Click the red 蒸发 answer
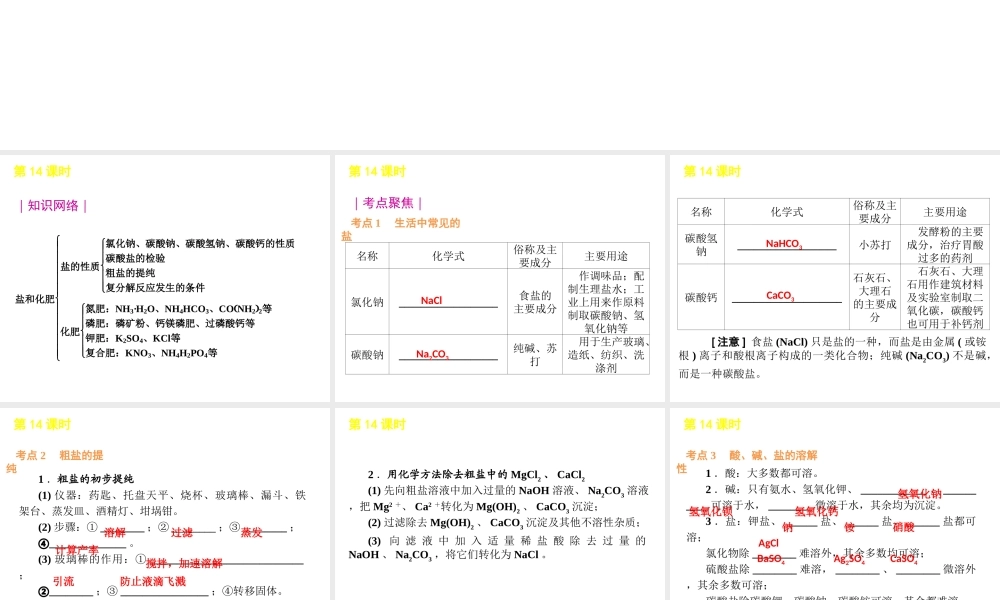The width and height of the screenshot is (1000, 600). [251, 532]
